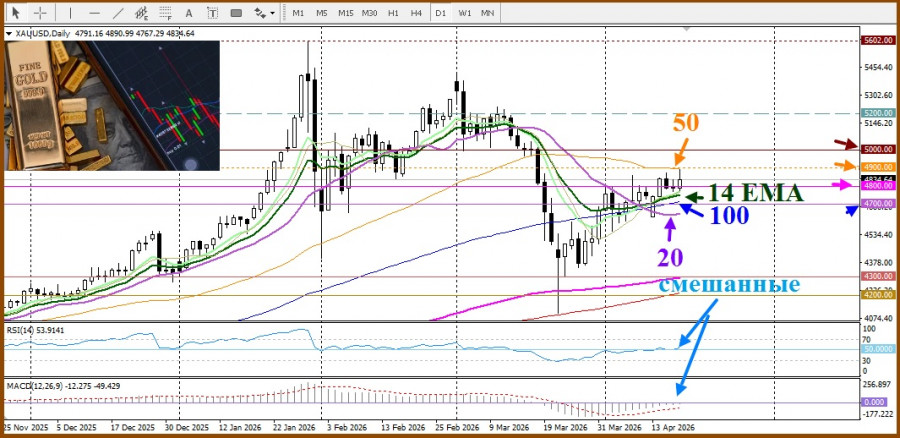Toggle the H4 timeframe

click(x=415, y=13)
